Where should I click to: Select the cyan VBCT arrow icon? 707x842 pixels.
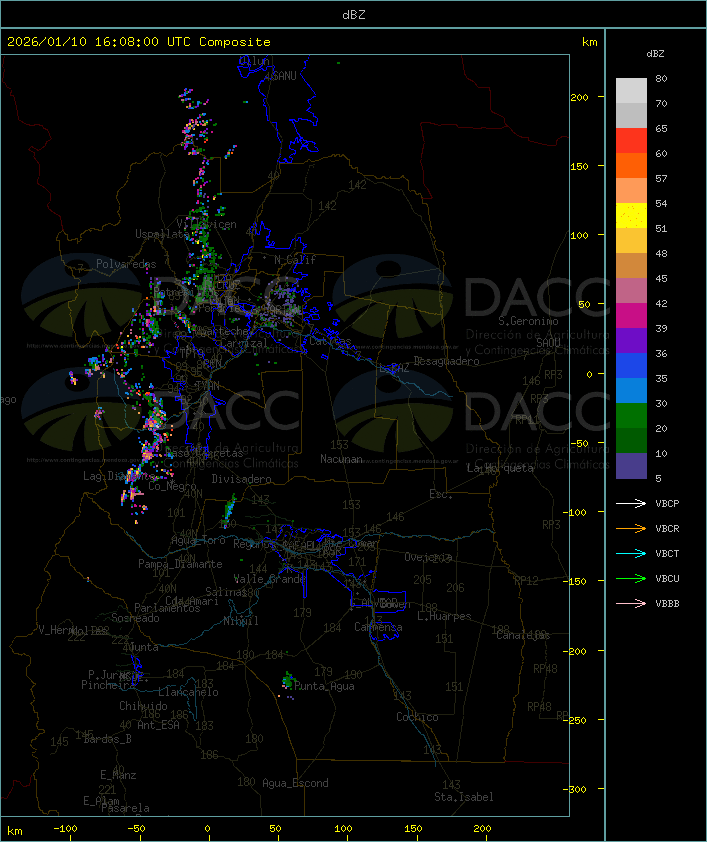coord(631,553)
